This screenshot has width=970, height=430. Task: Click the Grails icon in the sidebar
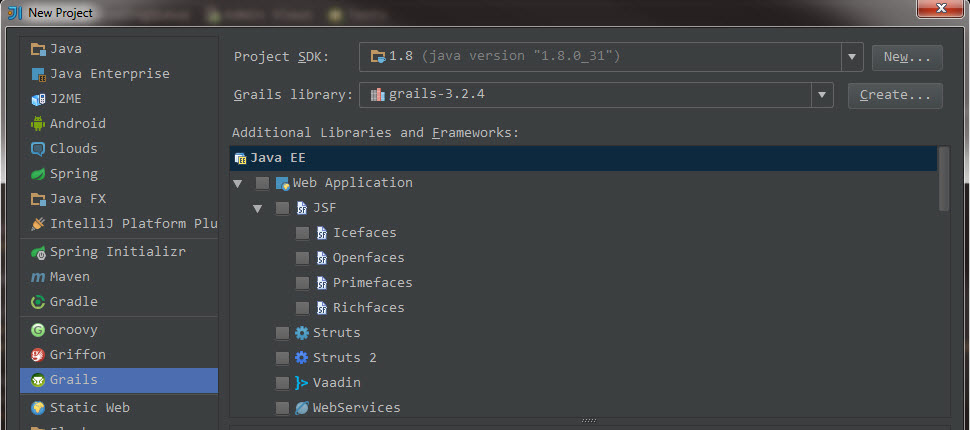(x=38, y=380)
